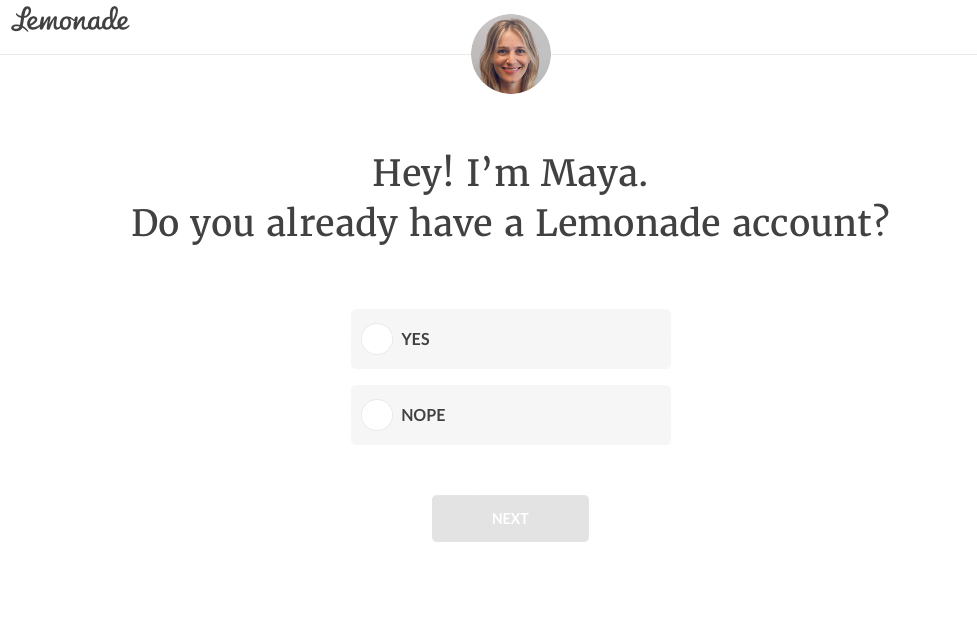Click the greeting text from Maya
Screen dimensions: 977x635
510,172
